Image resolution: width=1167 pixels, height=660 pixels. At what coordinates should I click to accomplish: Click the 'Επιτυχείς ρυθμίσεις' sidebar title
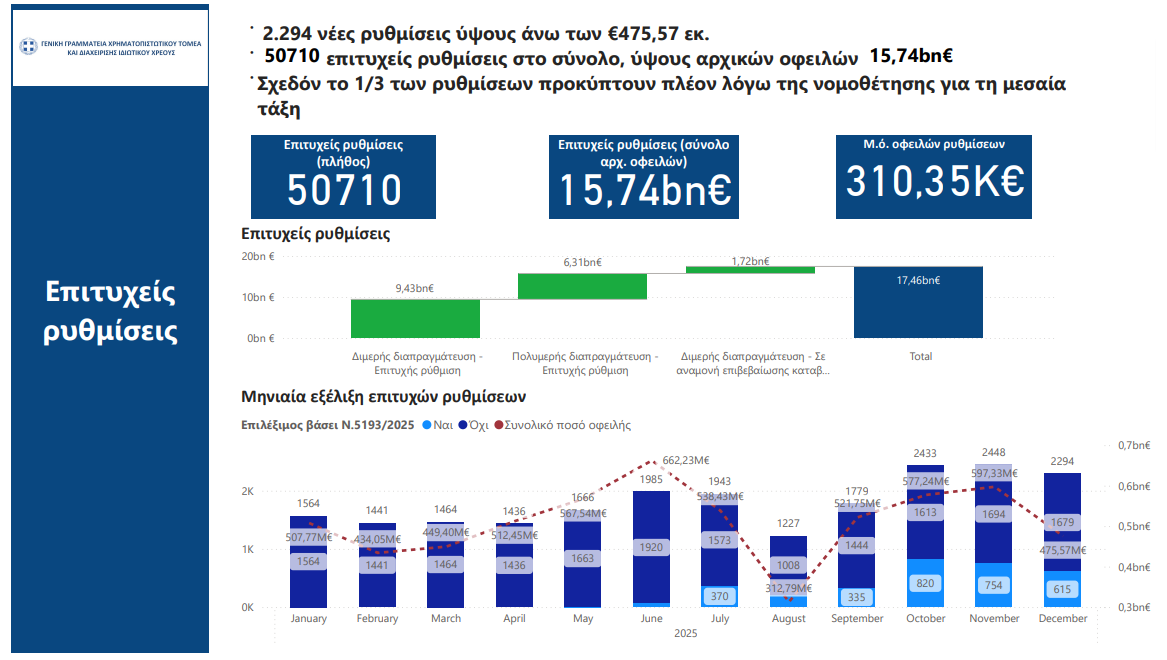tap(110, 311)
